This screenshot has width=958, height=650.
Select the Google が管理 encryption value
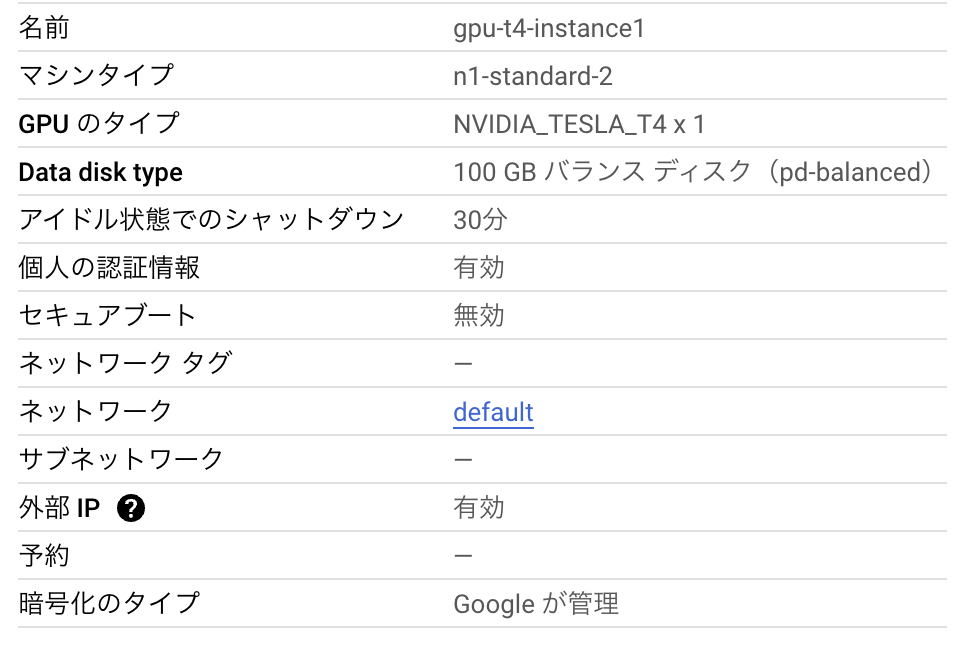click(x=537, y=604)
